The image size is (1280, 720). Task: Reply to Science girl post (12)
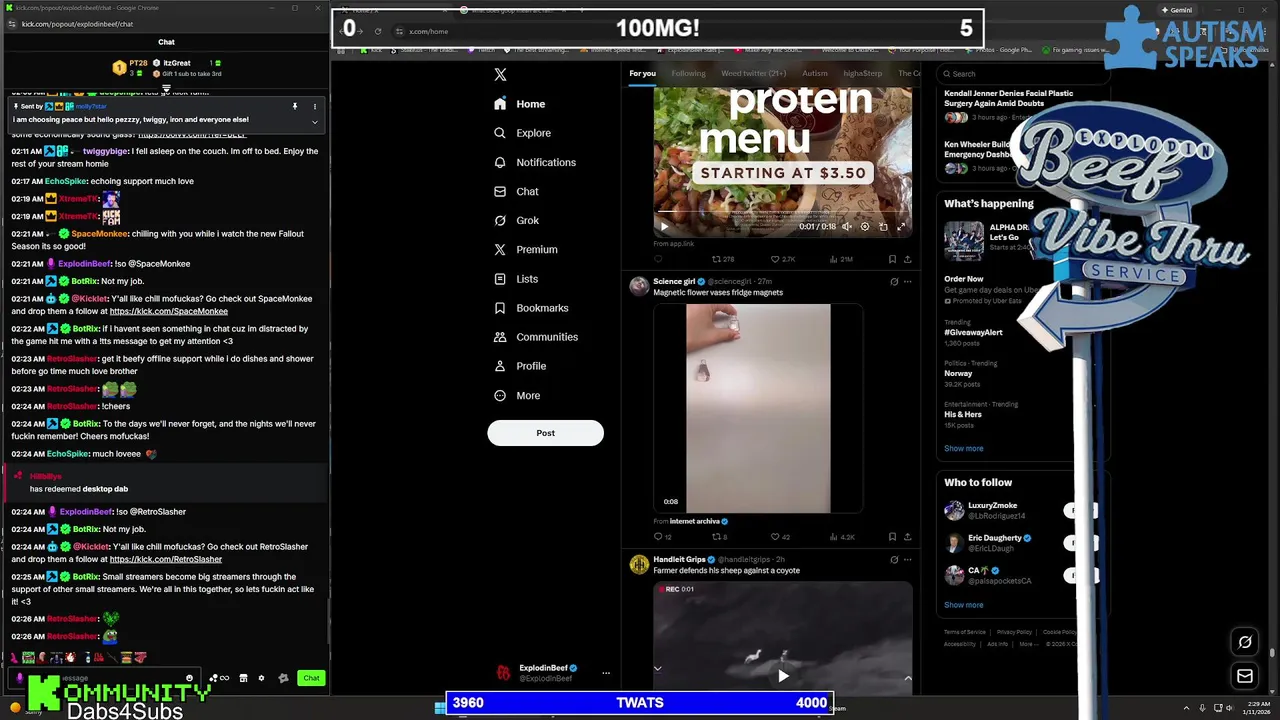click(x=662, y=537)
